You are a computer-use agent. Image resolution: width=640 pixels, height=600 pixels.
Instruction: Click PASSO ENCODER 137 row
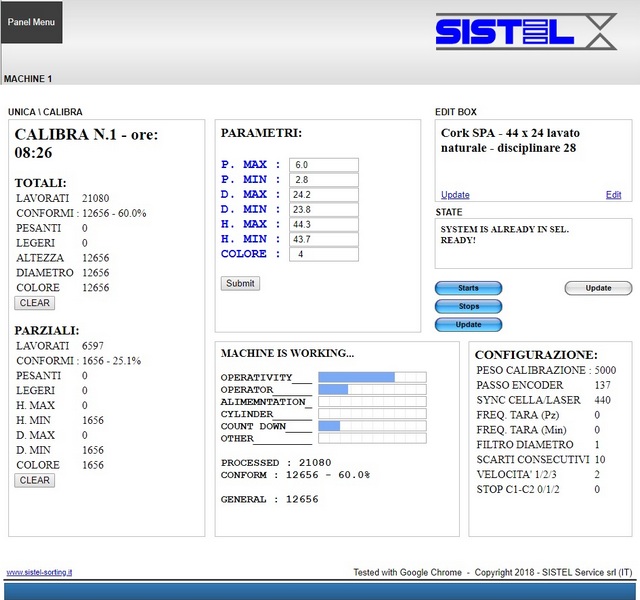pos(543,385)
